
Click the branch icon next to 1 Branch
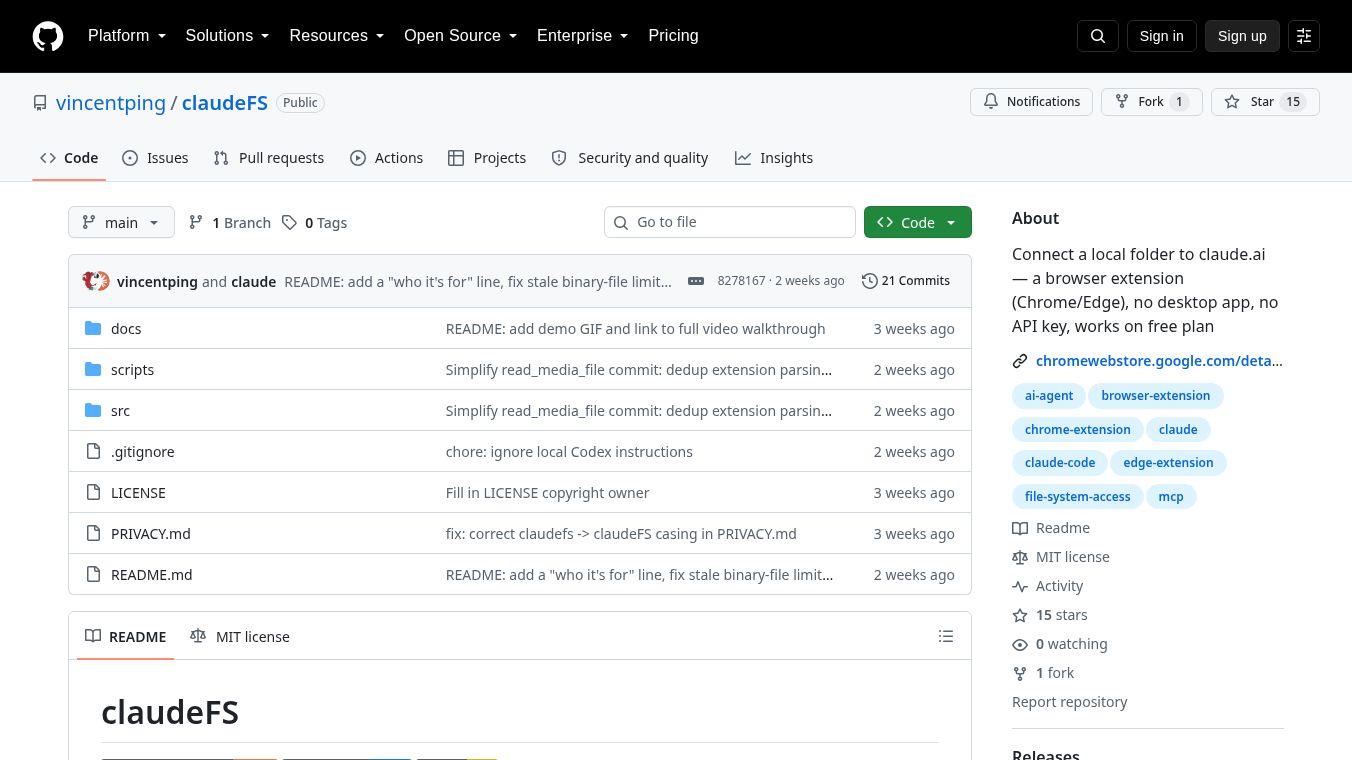point(196,222)
